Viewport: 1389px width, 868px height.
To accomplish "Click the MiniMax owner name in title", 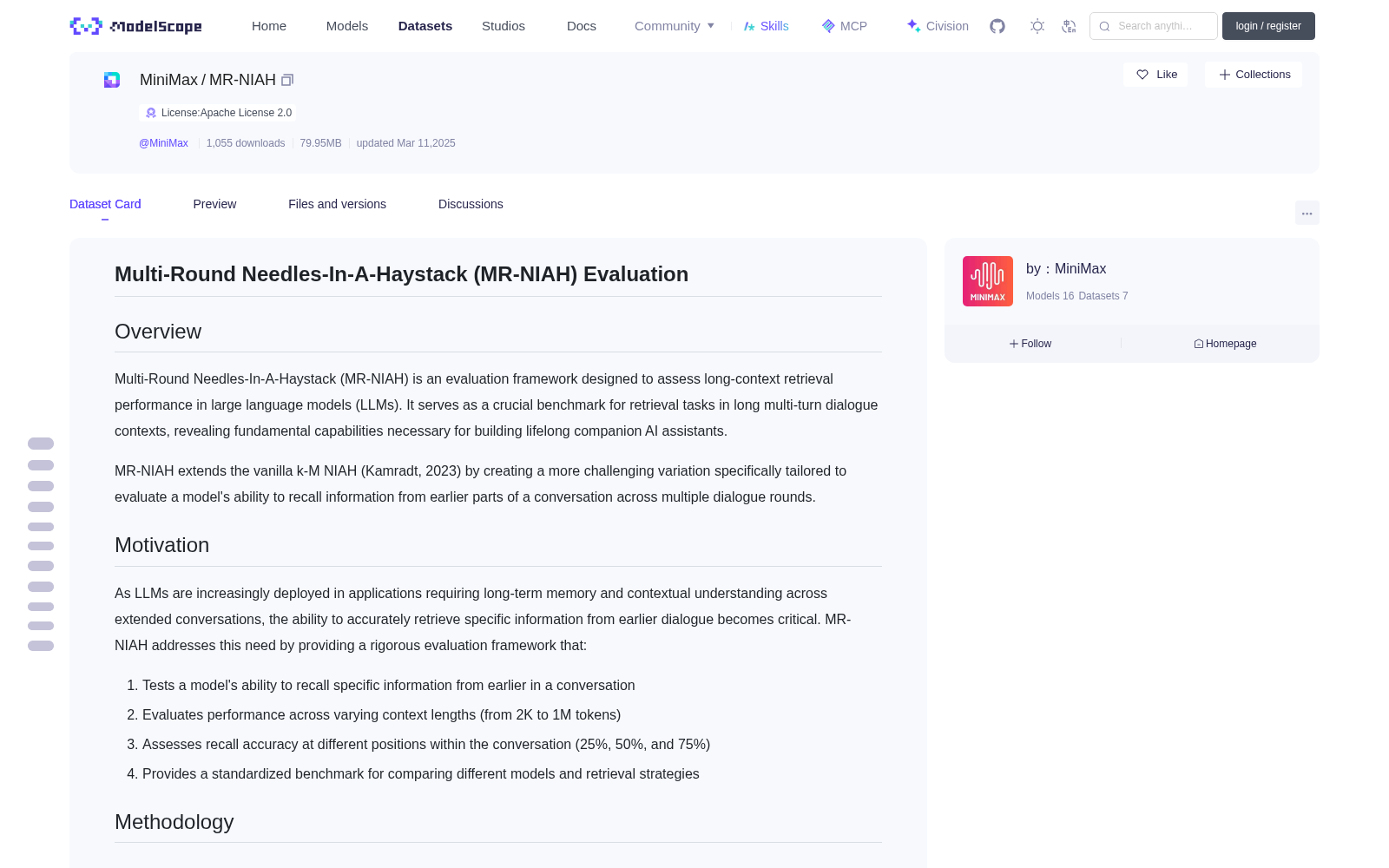I will [168, 80].
